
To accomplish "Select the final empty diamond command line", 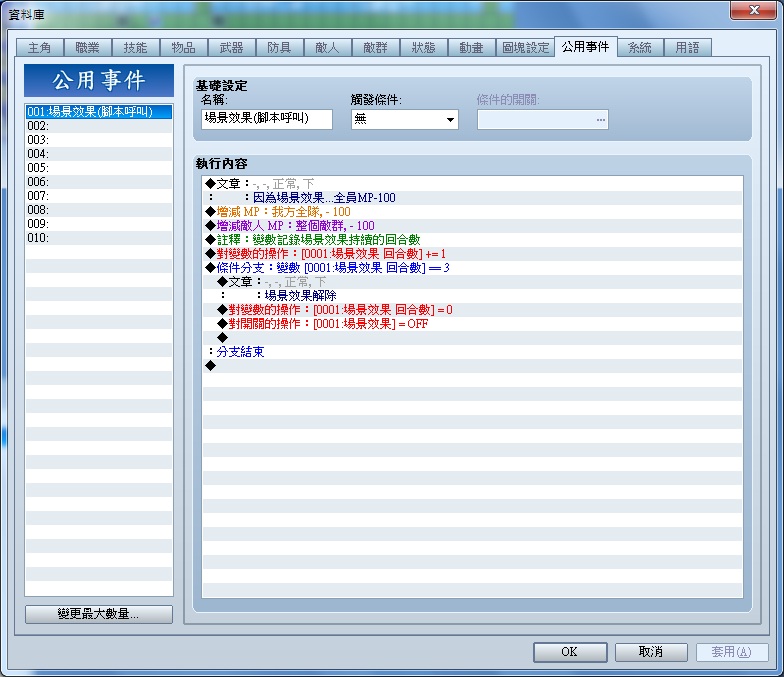I will [472, 366].
